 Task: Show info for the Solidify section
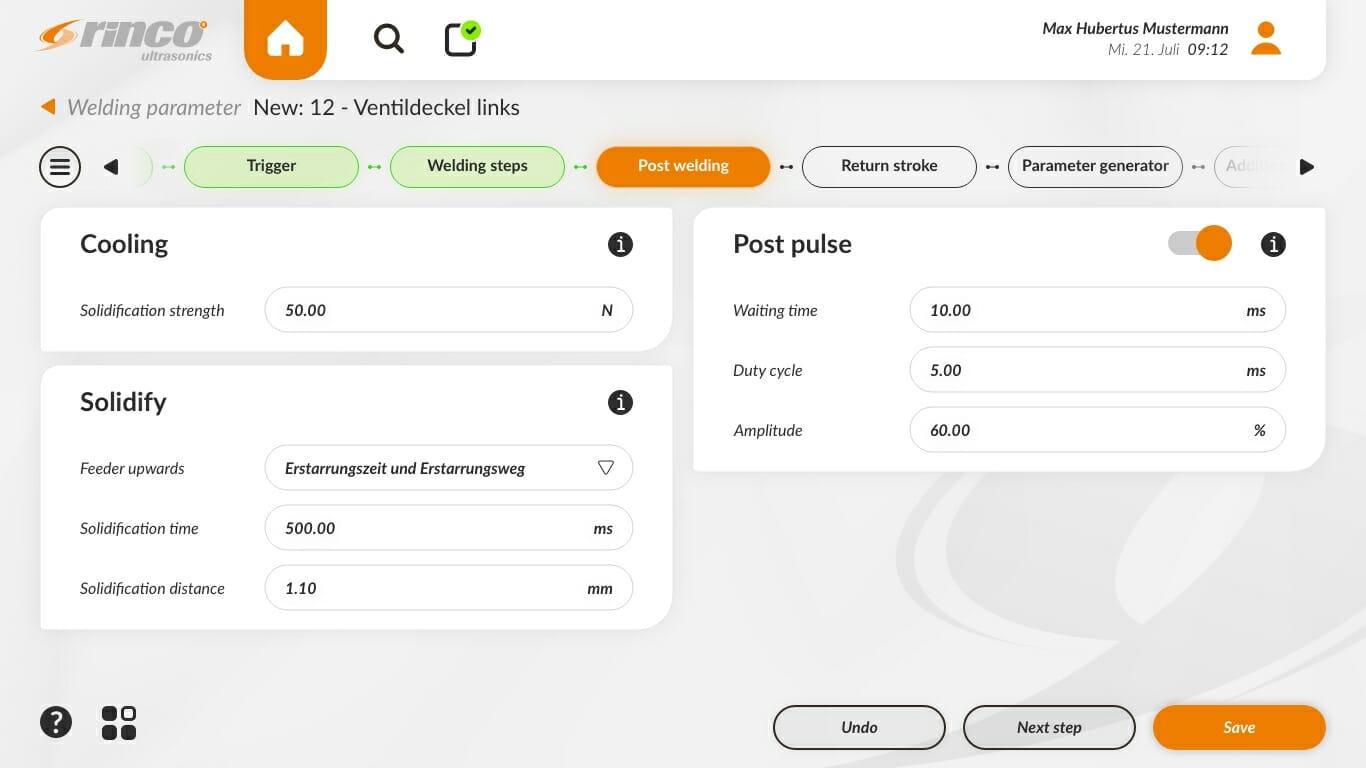(x=620, y=402)
